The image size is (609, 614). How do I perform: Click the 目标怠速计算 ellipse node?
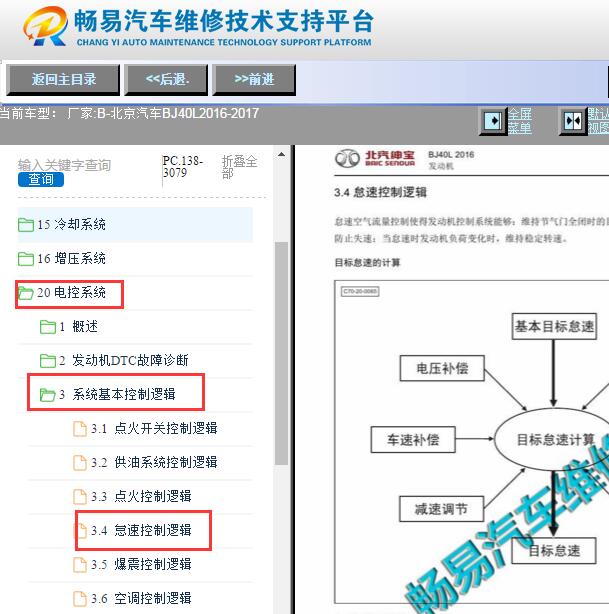(x=552, y=440)
